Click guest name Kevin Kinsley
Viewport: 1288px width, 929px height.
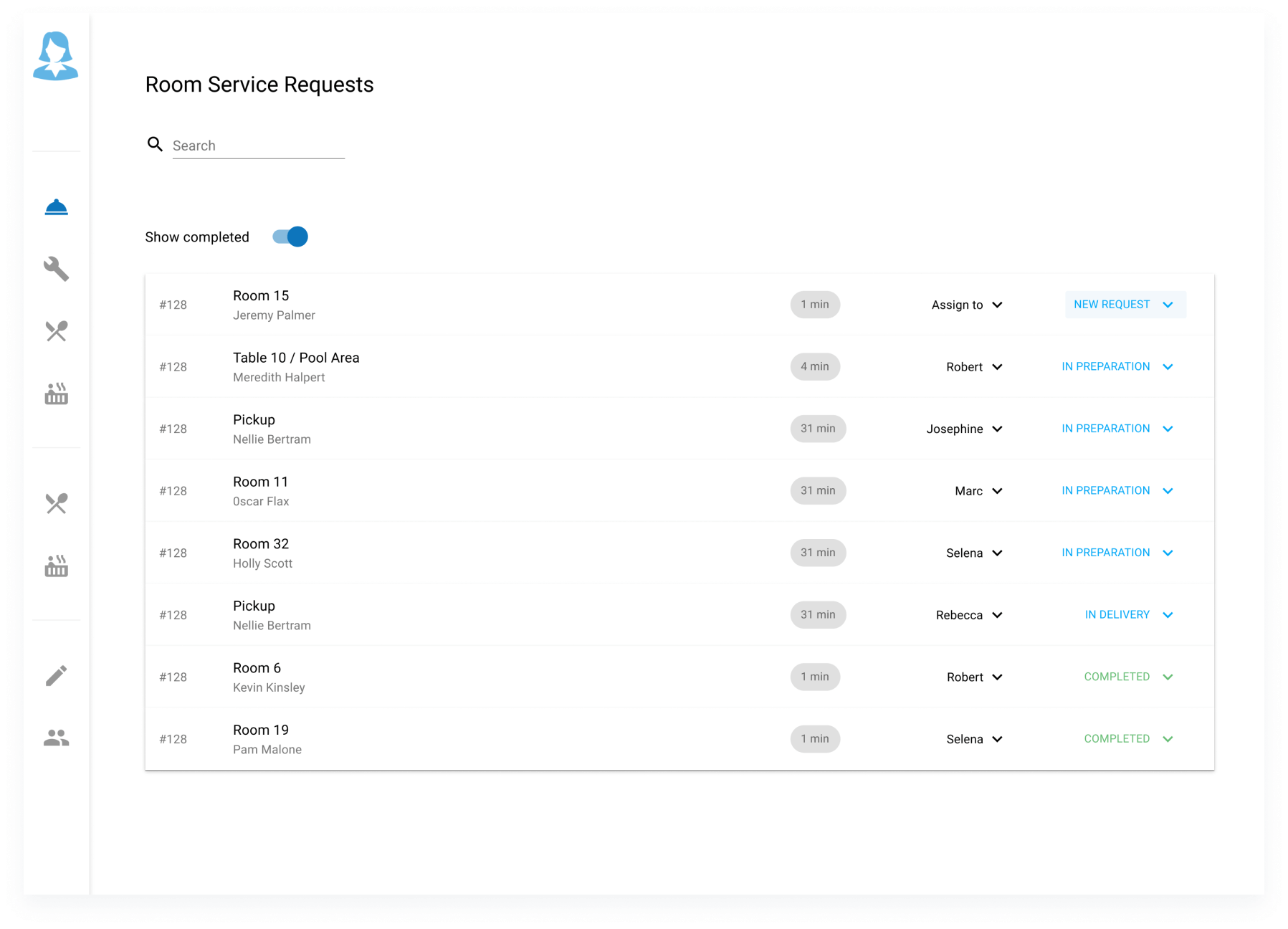point(269,687)
